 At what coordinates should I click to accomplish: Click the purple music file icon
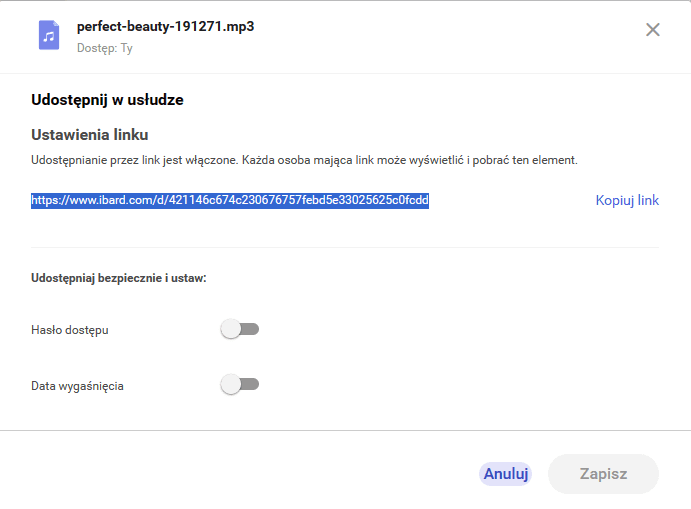tap(49, 35)
